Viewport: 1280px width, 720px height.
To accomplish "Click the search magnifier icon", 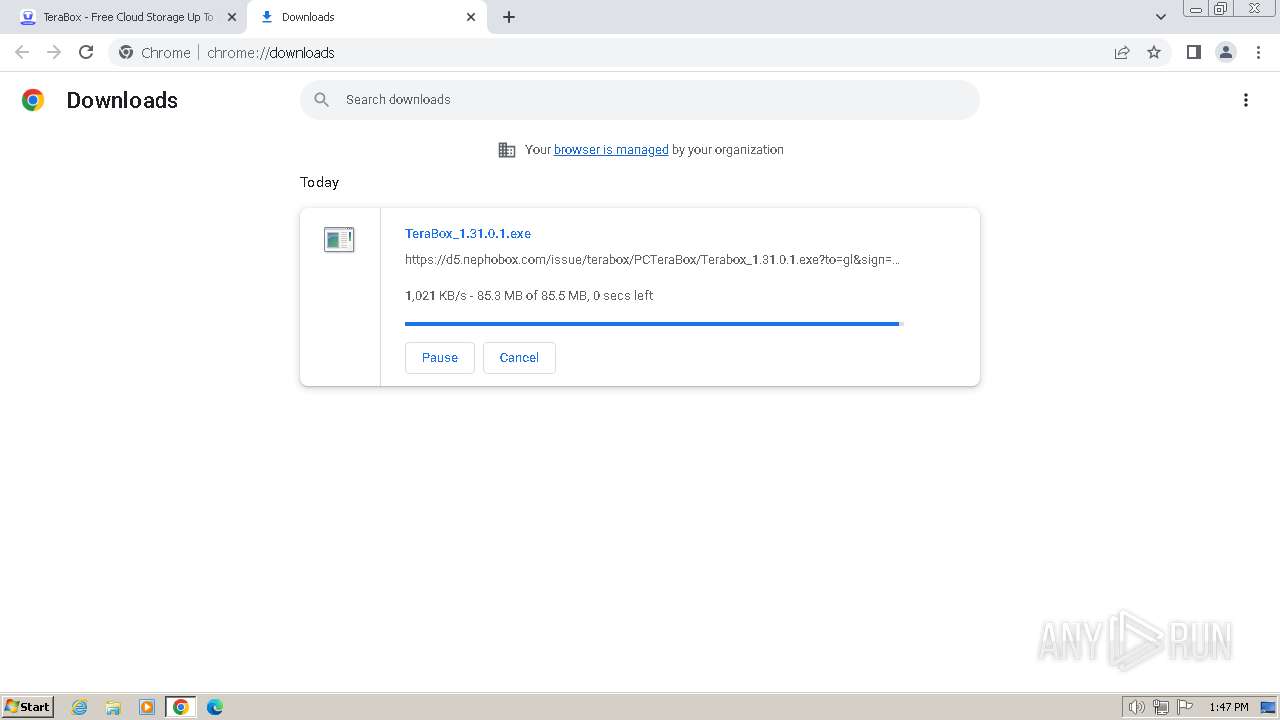I will (322, 100).
